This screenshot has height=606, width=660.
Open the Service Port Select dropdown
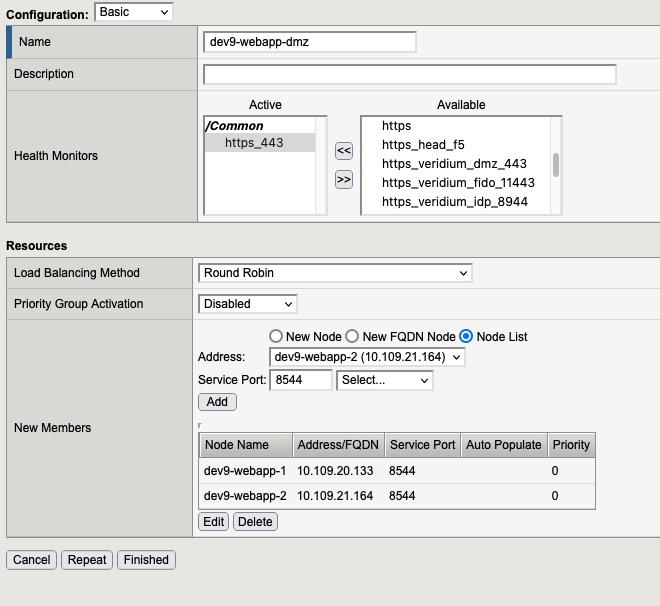point(385,380)
